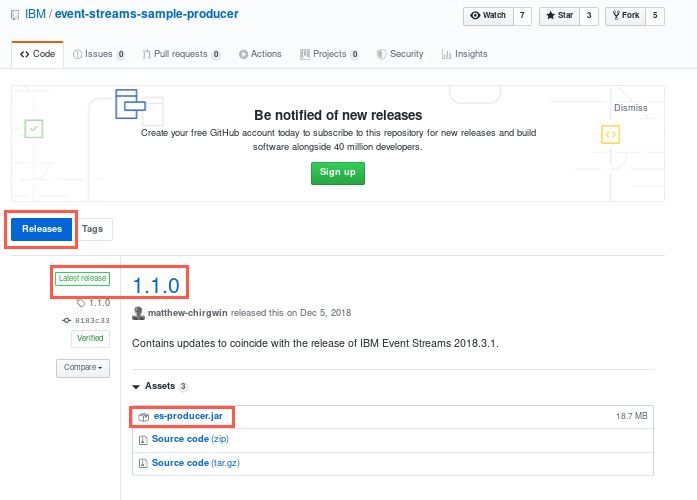
Task: Click the package icon beside es-producer.jar
Action: point(144,417)
